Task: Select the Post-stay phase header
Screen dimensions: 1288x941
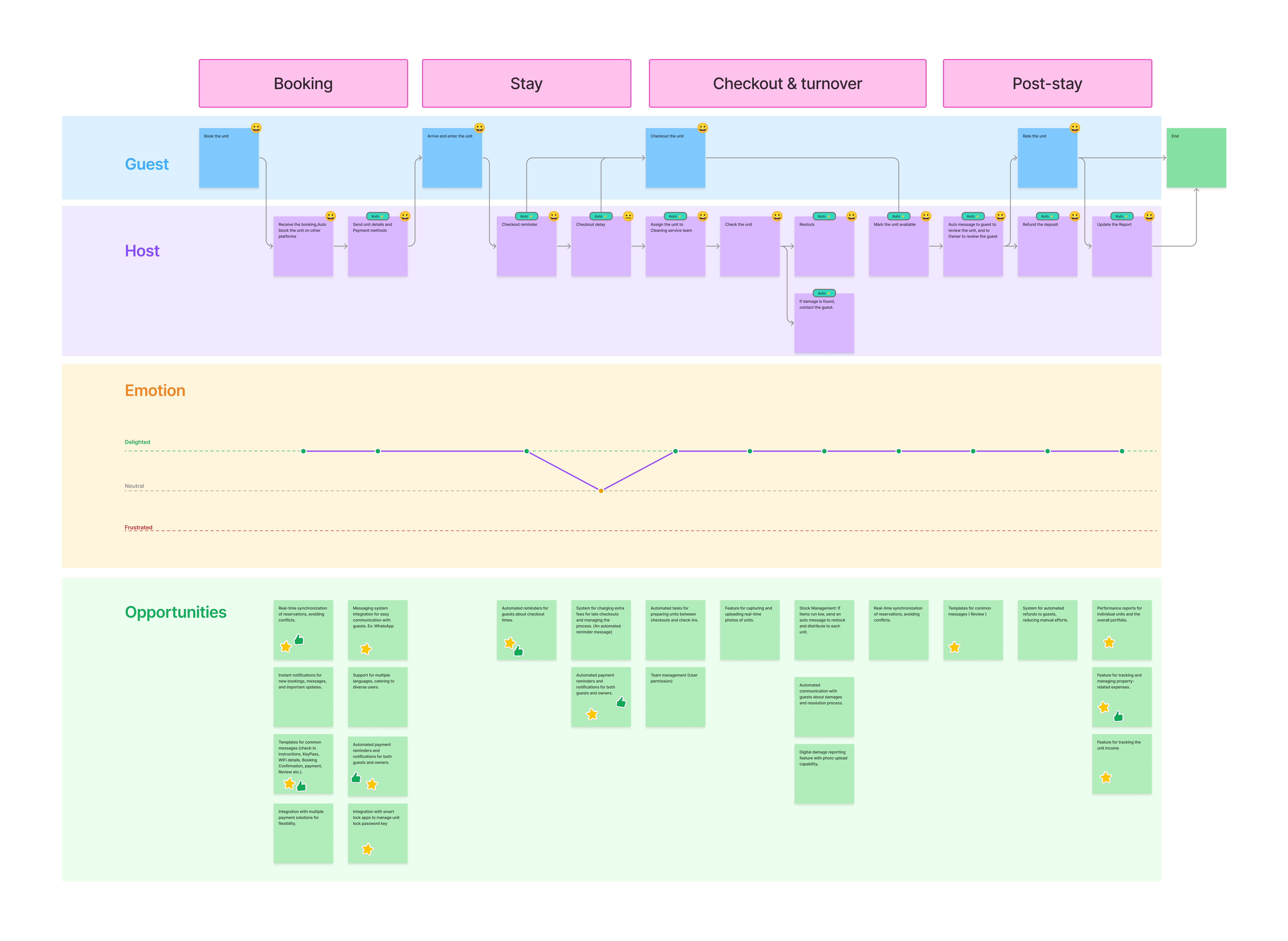Action: coord(1047,83)
